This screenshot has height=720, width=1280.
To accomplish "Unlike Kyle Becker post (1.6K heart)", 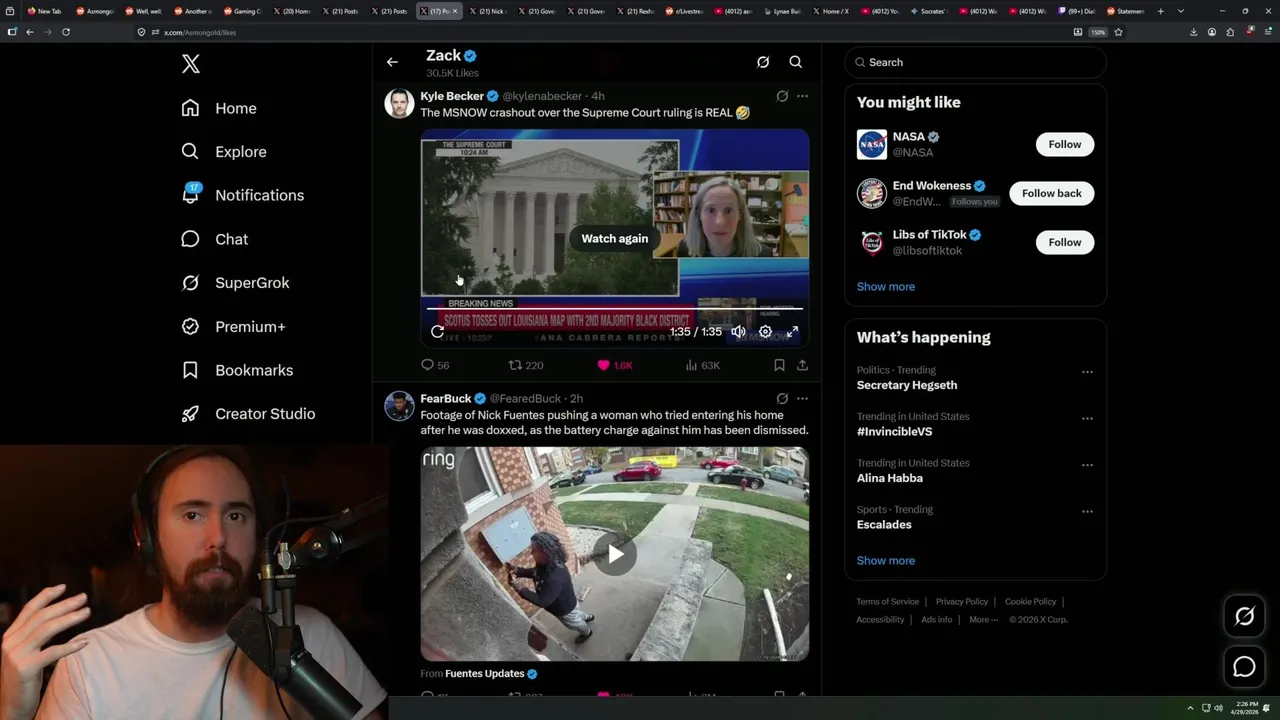I will pyautogui.click(x=614, y=365).
